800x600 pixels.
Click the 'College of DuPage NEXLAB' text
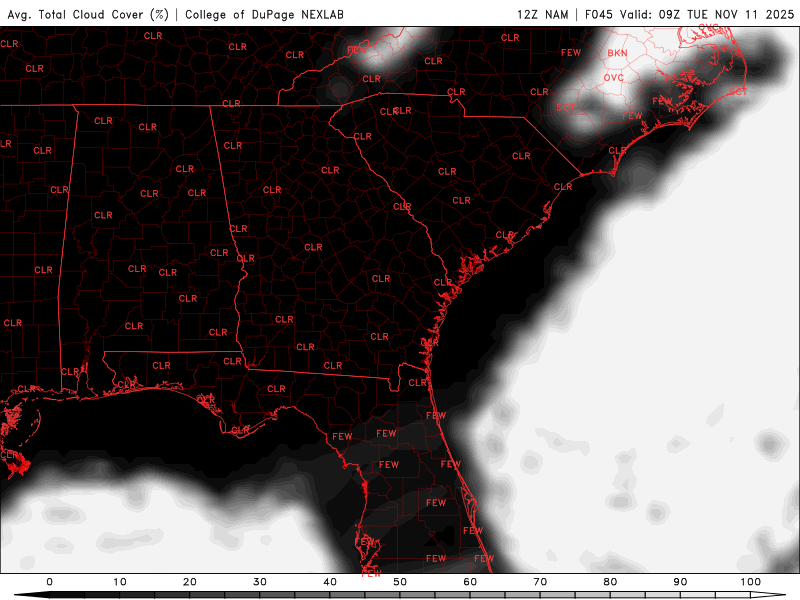[x=264, y=14]
